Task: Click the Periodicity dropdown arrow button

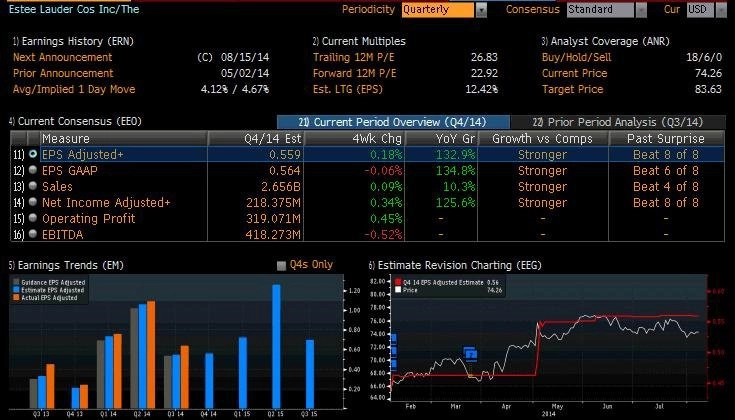Action: click(x=481, y=10)
